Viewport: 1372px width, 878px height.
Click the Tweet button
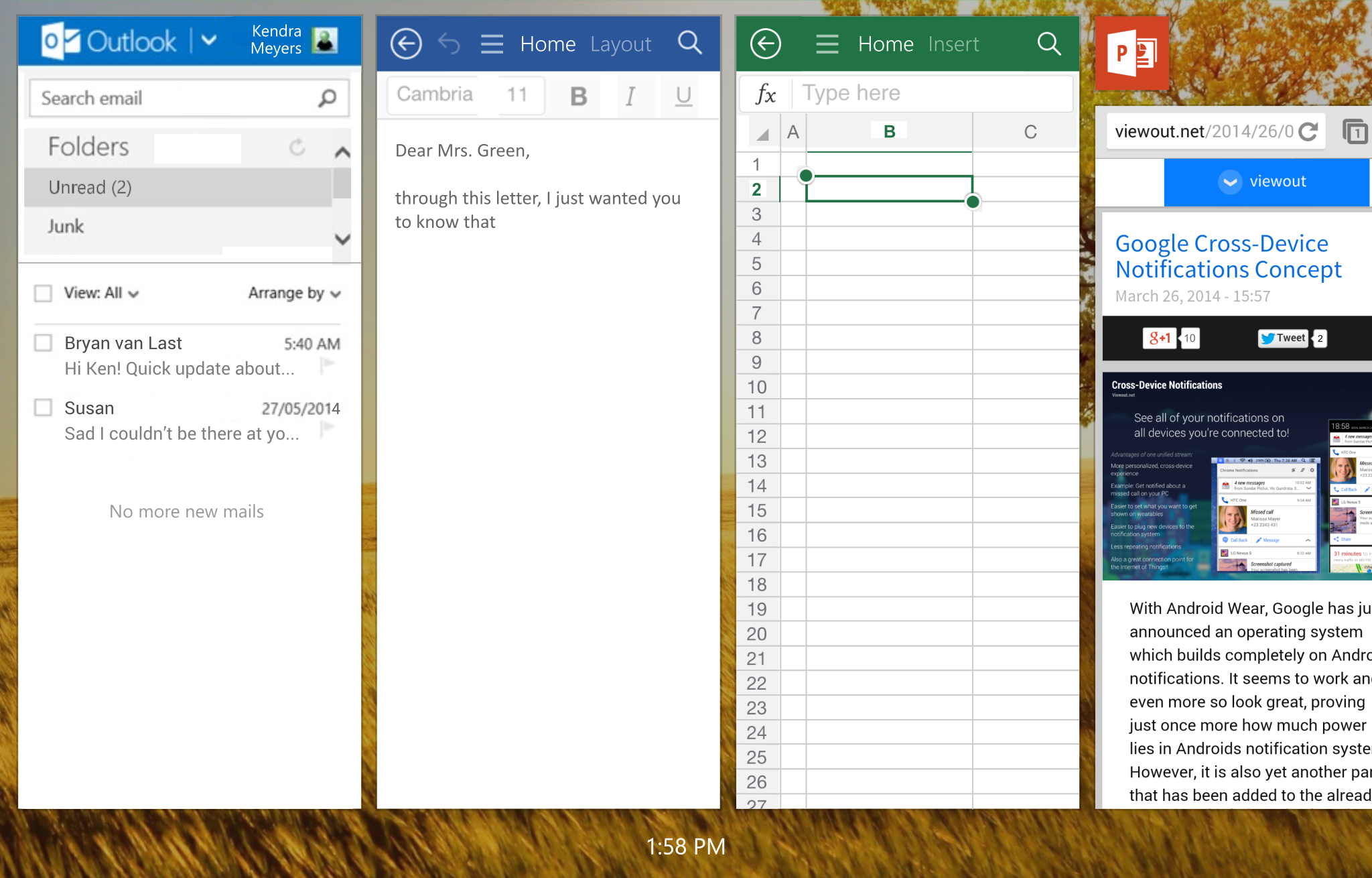(1283, 338)
